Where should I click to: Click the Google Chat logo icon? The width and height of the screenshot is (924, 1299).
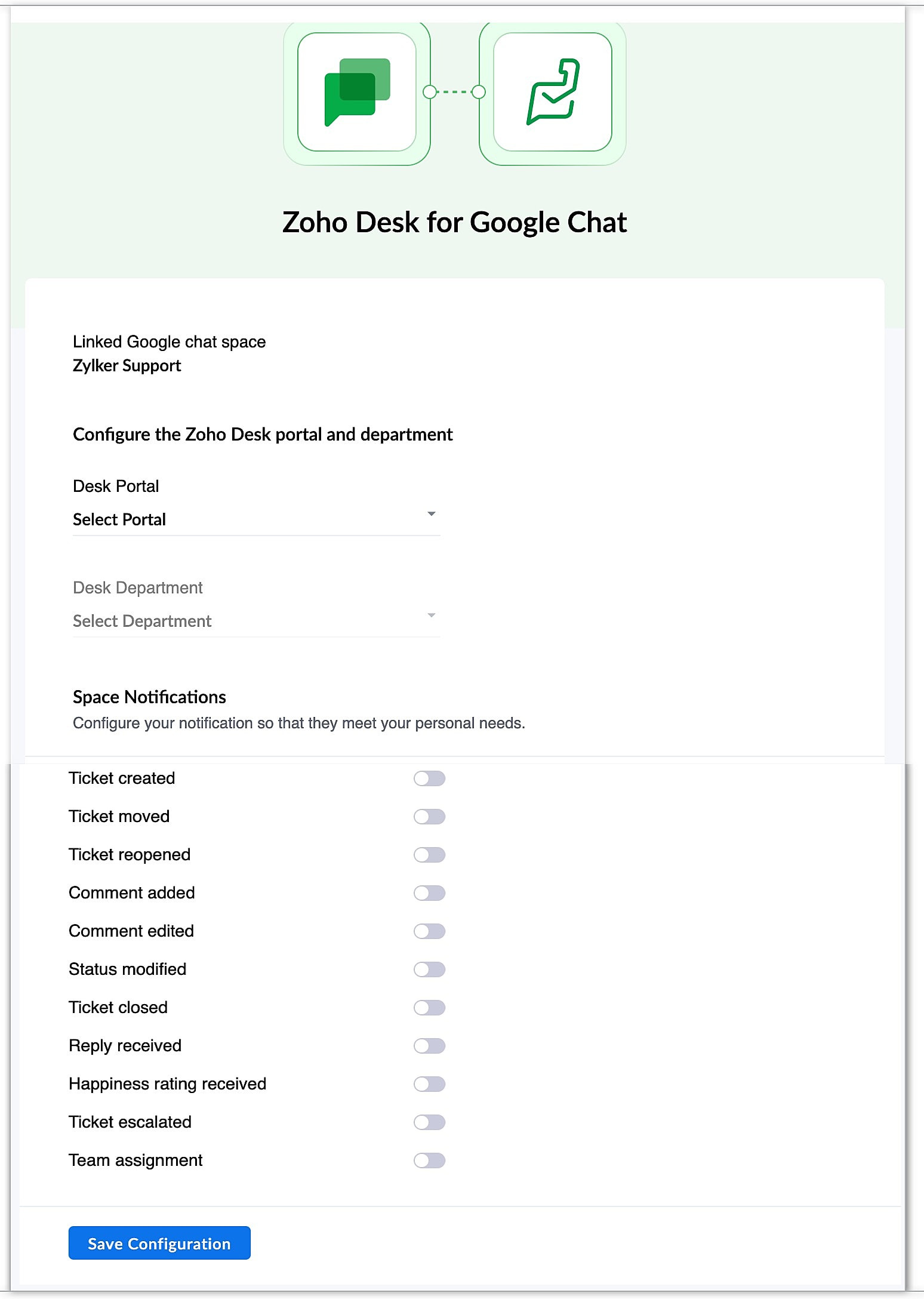pyautogui.click(x=357, y=92)
